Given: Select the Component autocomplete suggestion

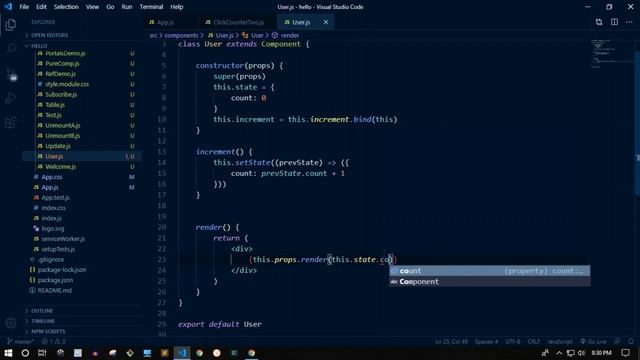Looking at the screenshot, I should coord(489,282).
